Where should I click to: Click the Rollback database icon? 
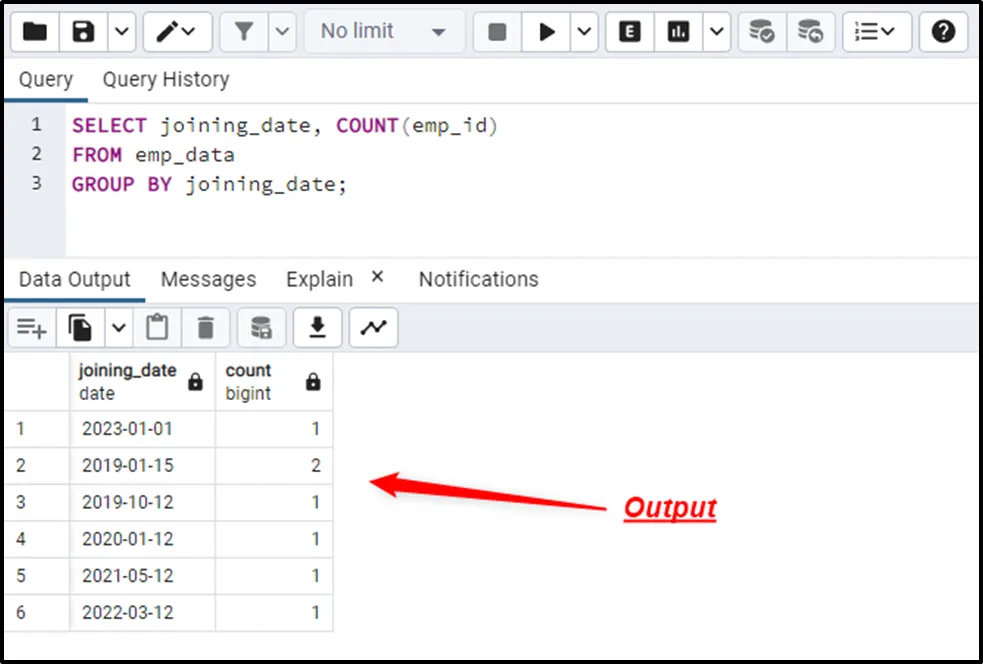tap(811, 32)
